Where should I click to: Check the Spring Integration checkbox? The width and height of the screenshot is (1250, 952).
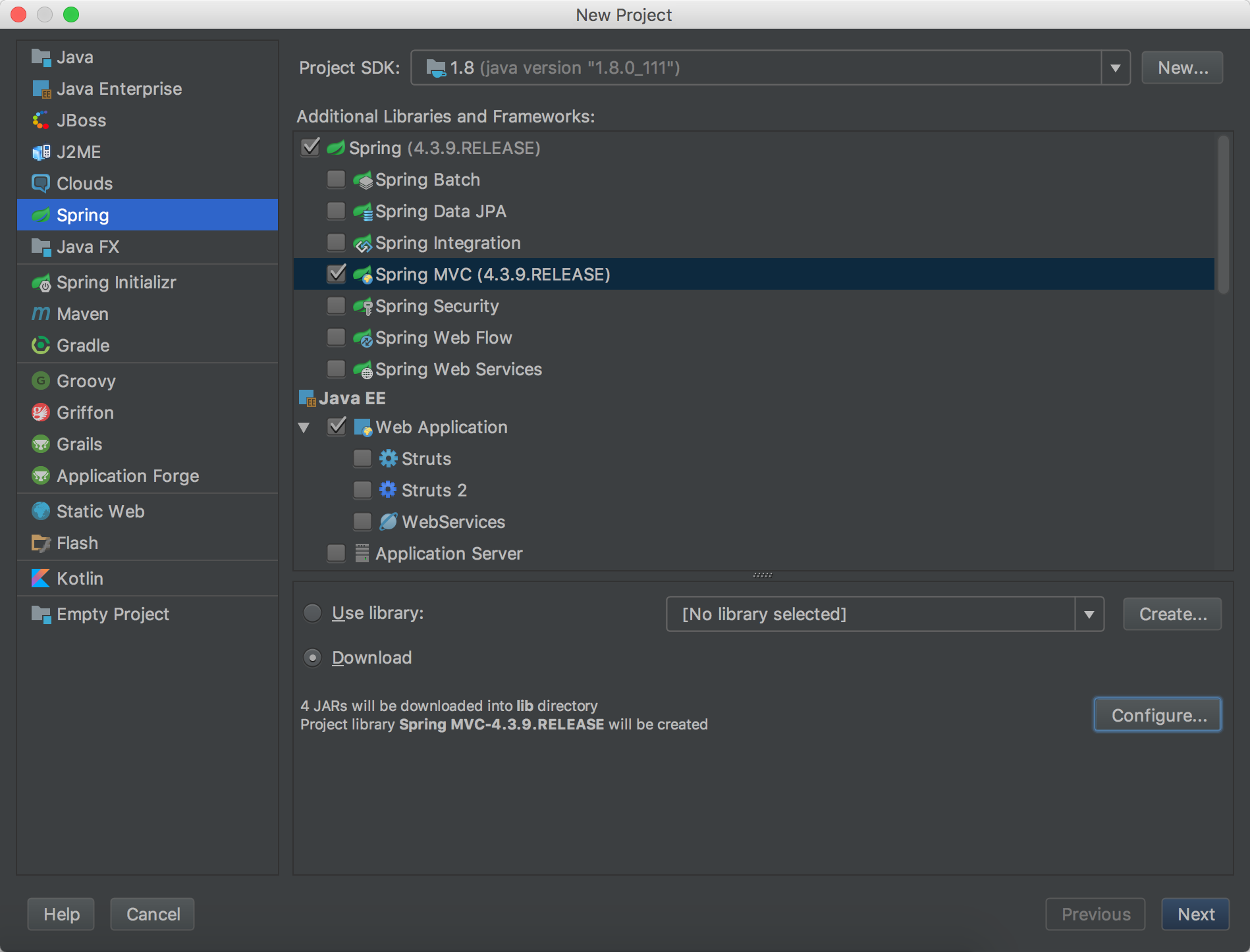[337, 242]
